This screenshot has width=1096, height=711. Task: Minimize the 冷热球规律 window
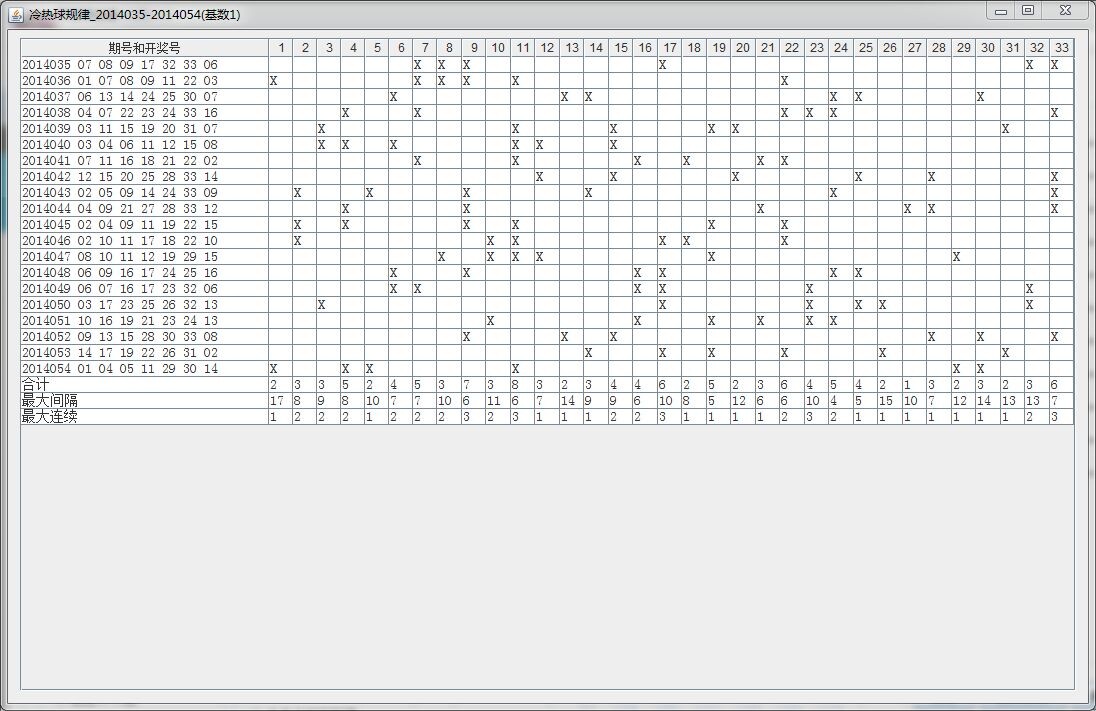coord(1001,11)
